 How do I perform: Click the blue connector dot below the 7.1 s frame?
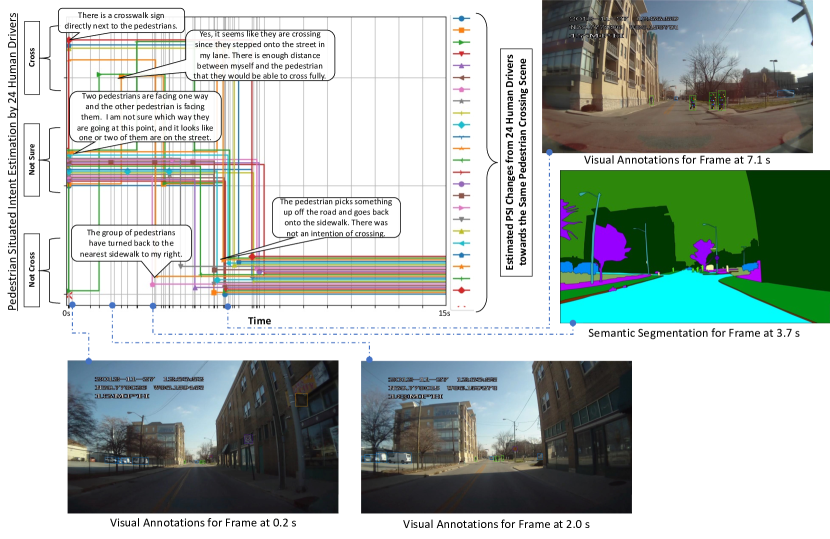pos(549,152)
